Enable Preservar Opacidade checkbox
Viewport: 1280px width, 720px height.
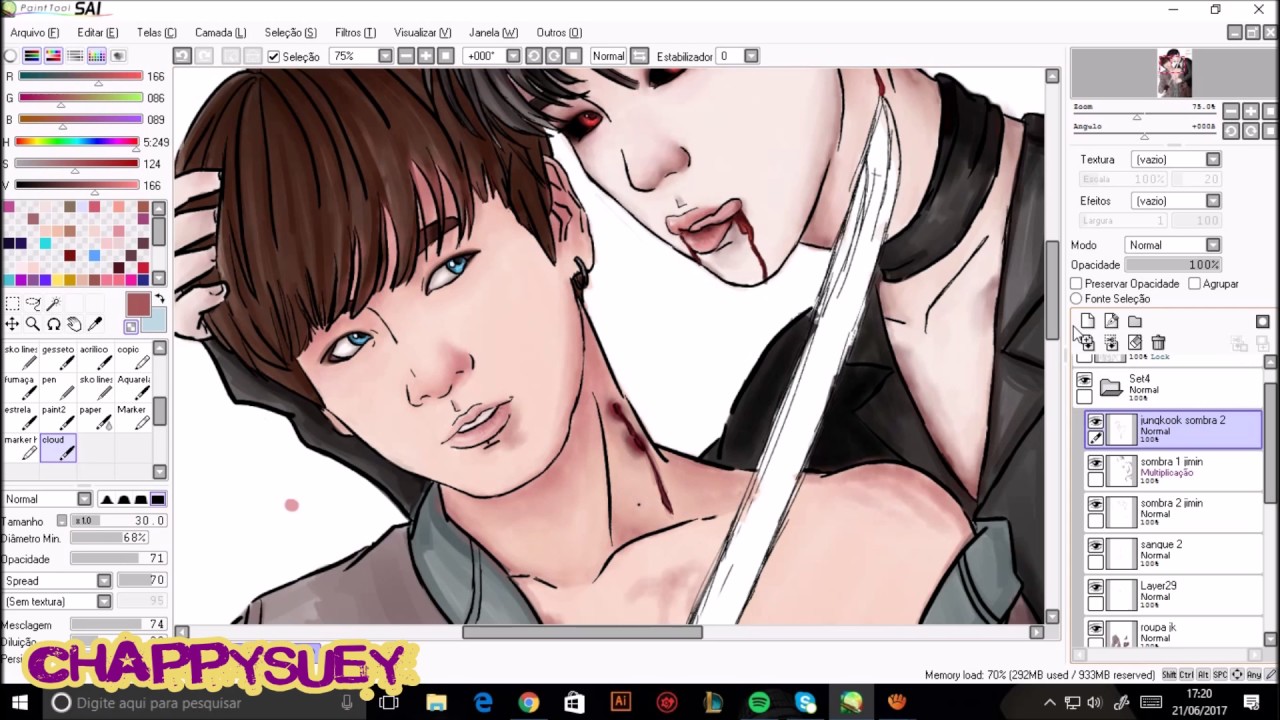click(x=1076, y=284)
